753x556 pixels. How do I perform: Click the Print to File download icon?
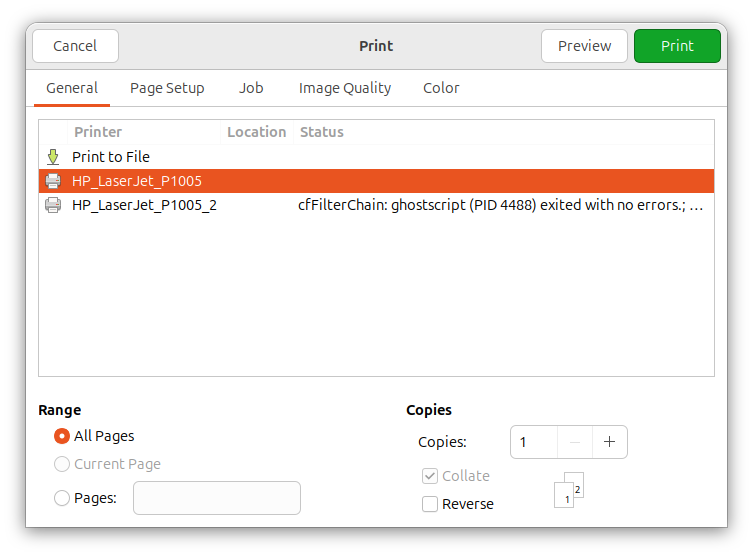click(53, 157)
